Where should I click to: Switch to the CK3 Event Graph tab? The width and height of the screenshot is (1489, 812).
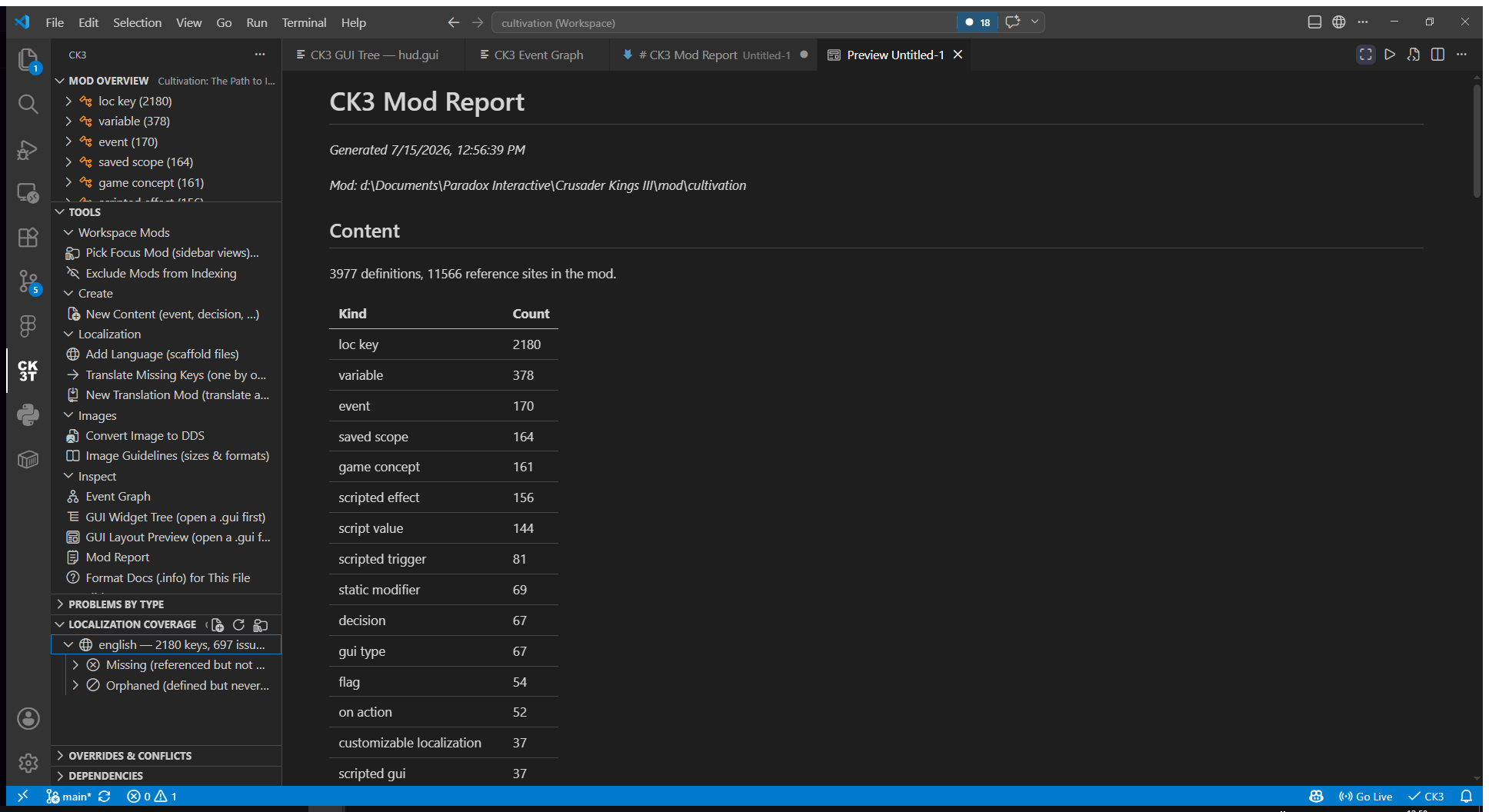click(x=531, y=55)
